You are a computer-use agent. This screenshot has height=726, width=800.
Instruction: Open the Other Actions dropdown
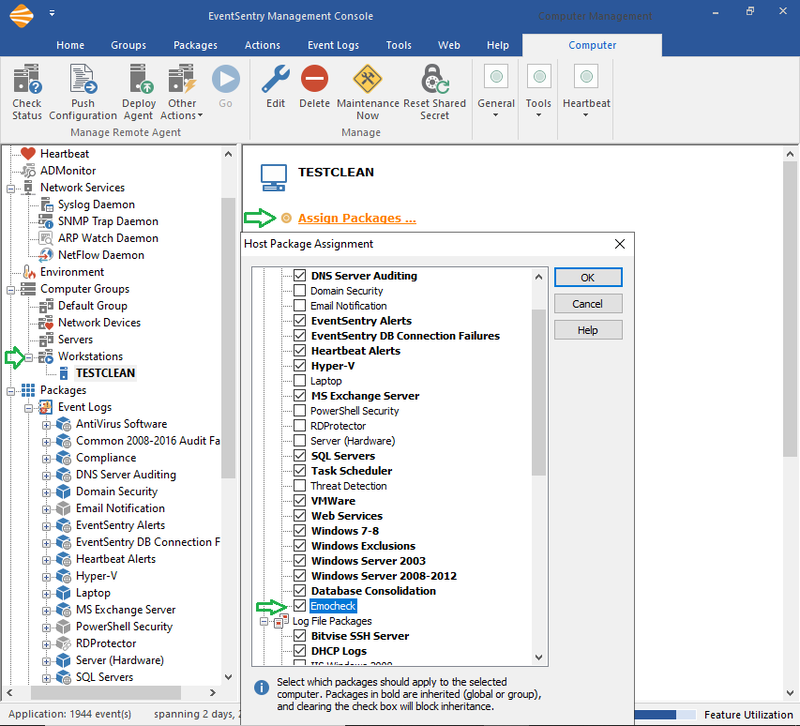tap(182, 92)
